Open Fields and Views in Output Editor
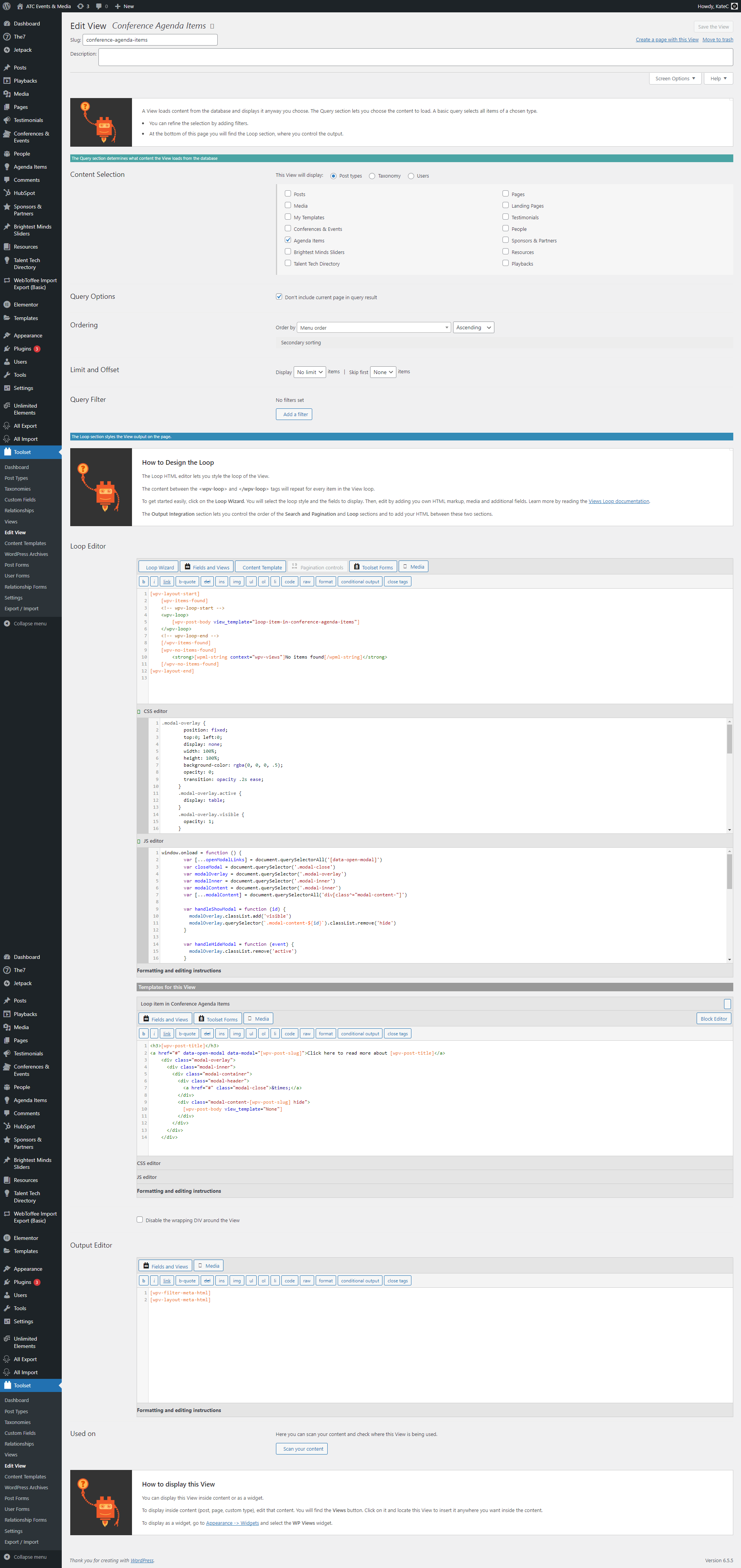The height and width of the screenshot is (1568, 741). 166,1265
